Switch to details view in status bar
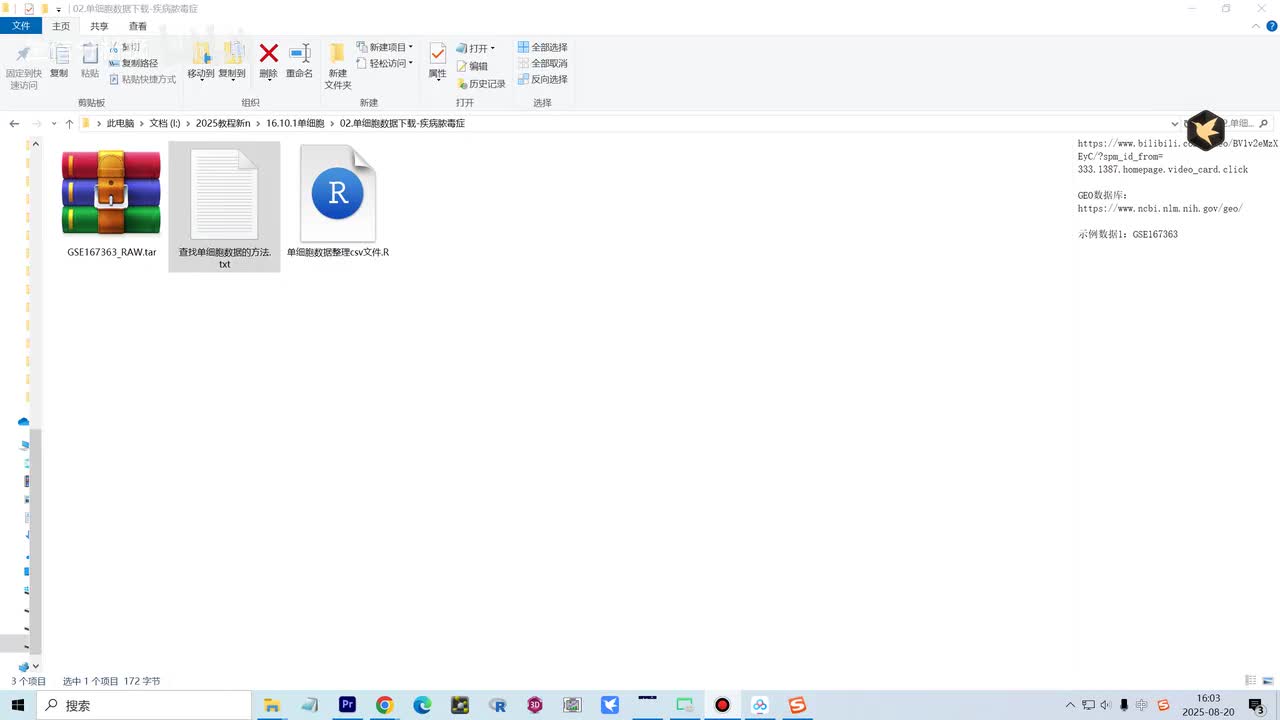Screen dimensions: 1280x720 1251,681
